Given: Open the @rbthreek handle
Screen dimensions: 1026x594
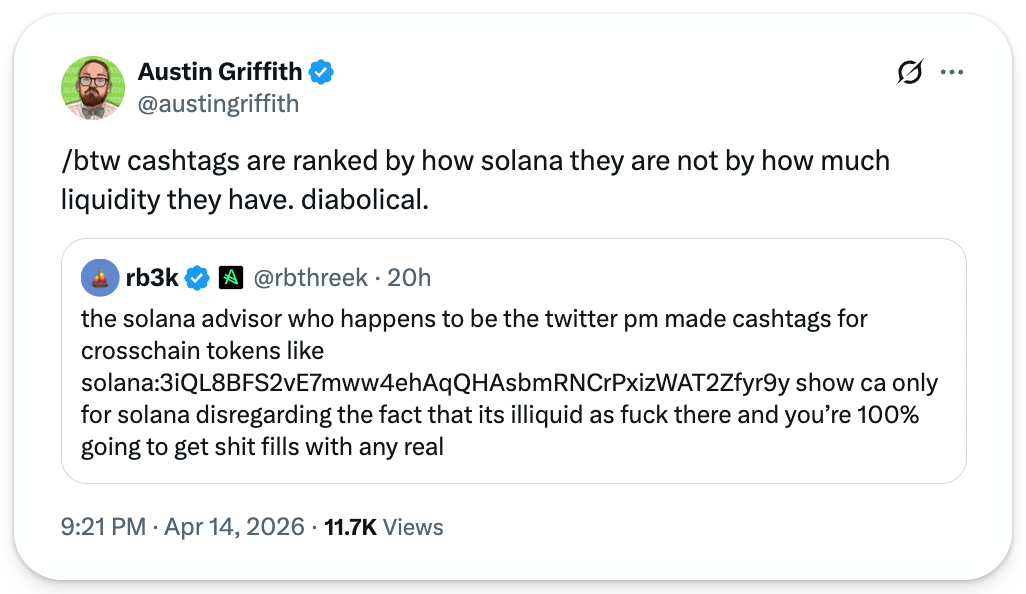Looking at the screenshot, I should [x=311, y=278].
